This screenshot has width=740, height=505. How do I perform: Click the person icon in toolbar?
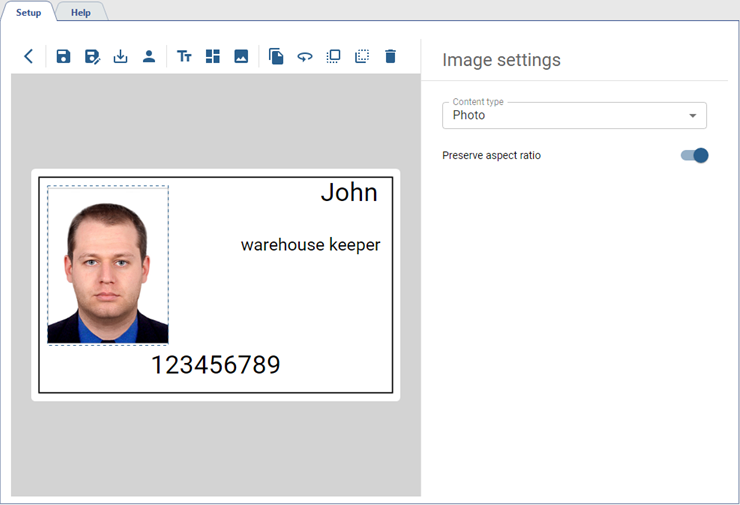pyautogui.click(x=148, y=56)
